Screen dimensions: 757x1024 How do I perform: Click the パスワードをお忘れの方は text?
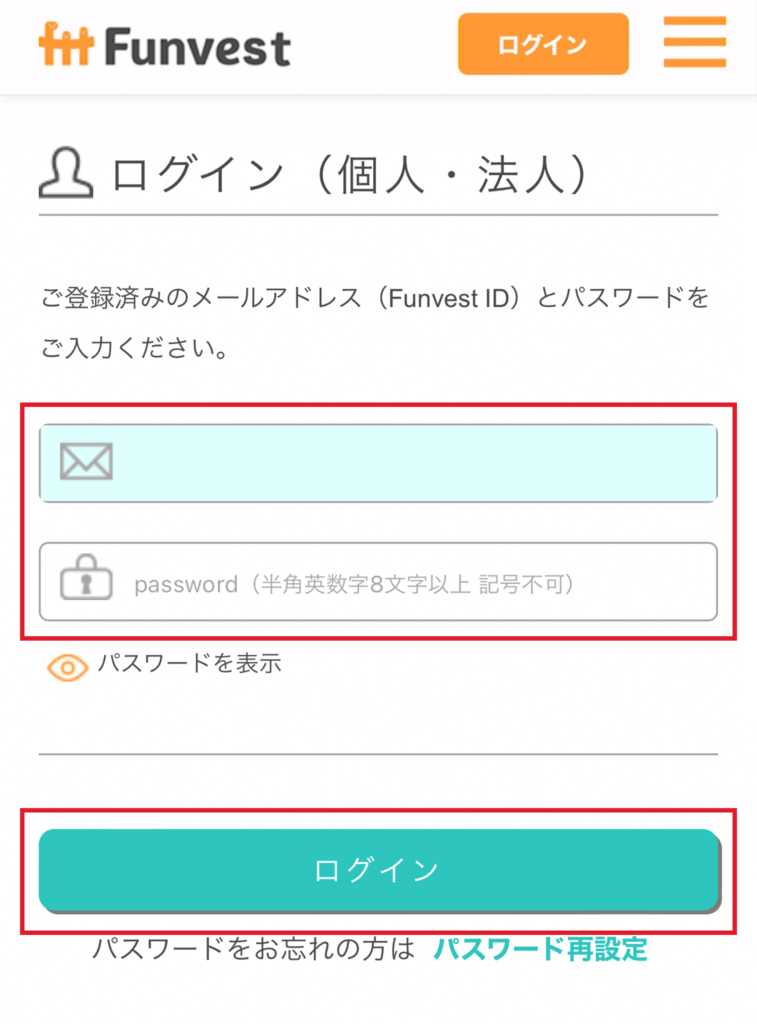point(253,949)
